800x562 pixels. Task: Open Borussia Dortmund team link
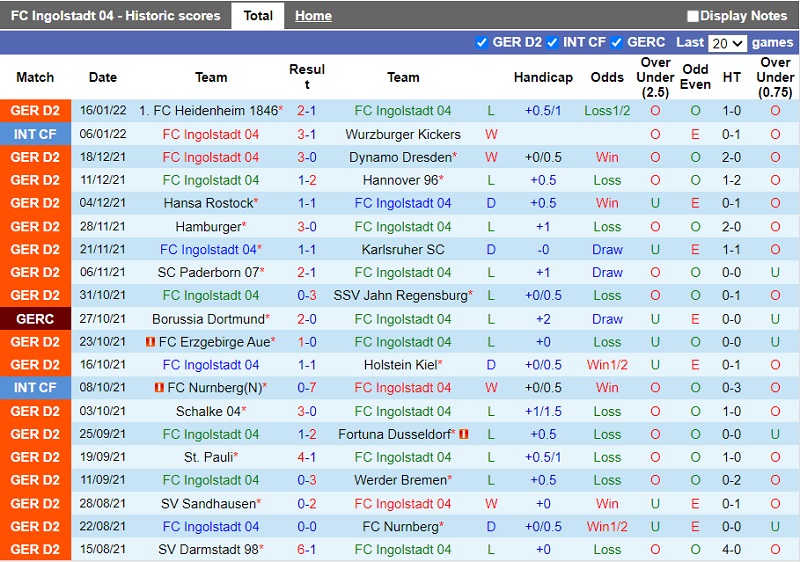tap(208, 319)
